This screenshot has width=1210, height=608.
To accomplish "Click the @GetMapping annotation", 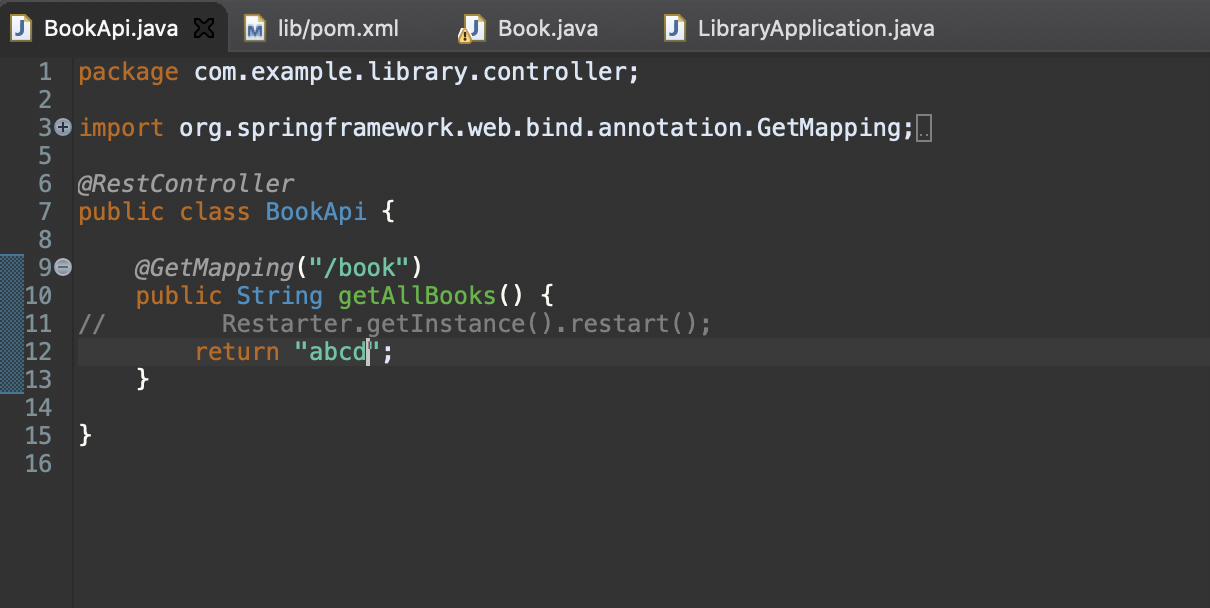I will [x=216, y=268].
